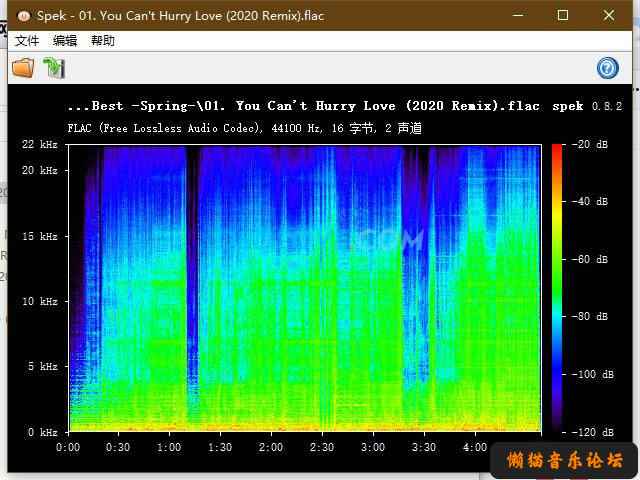Click the save spectrogram toolbar icon
The height and width of the screenshot is (480, 640).
[x=54, y=68]
